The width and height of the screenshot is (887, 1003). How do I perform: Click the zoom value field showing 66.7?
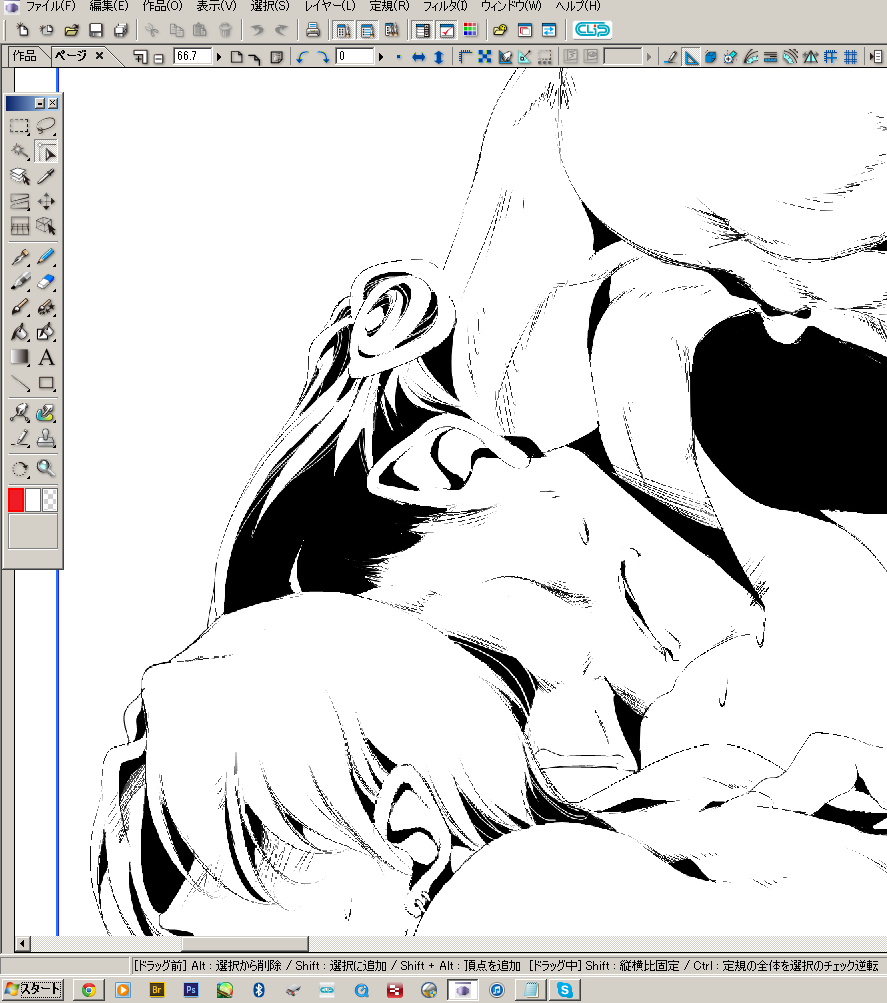click(192, 56)
